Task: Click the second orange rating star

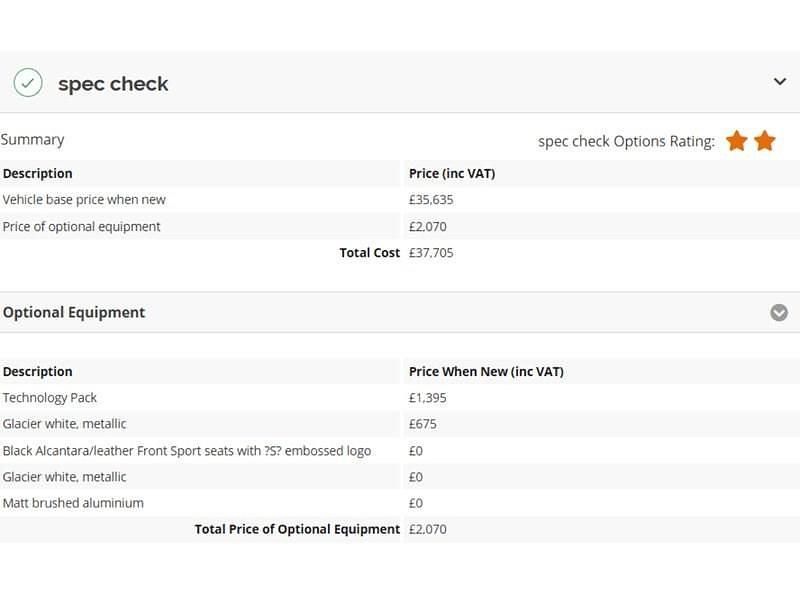Action: point(765,141)
